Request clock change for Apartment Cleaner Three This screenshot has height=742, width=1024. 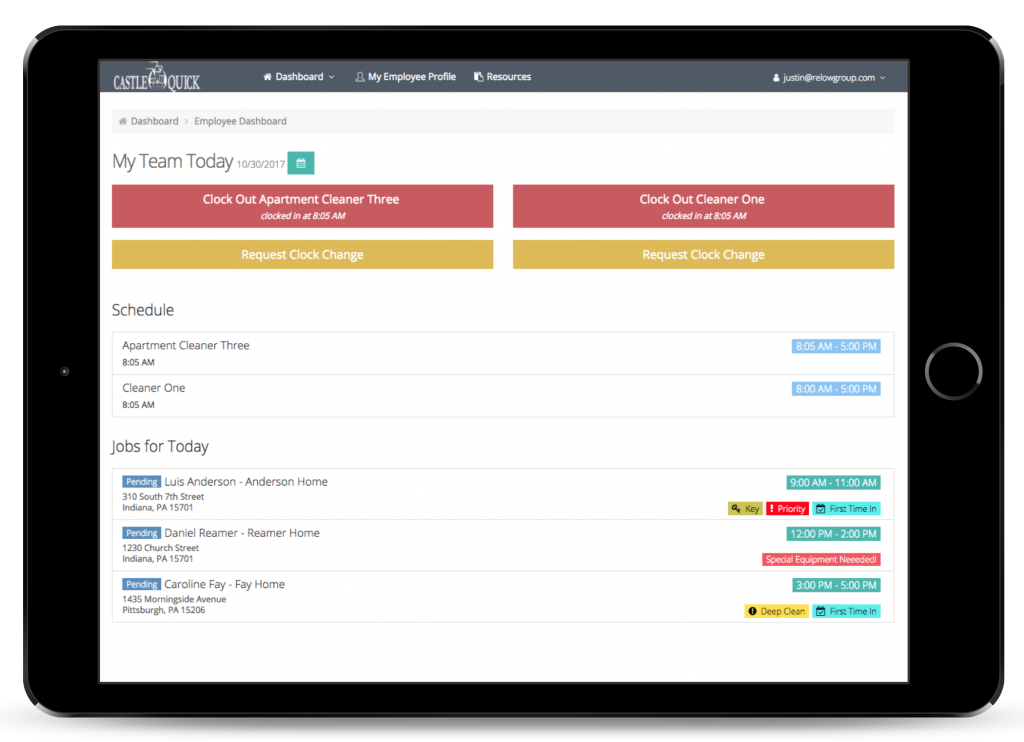coord(302,255)
